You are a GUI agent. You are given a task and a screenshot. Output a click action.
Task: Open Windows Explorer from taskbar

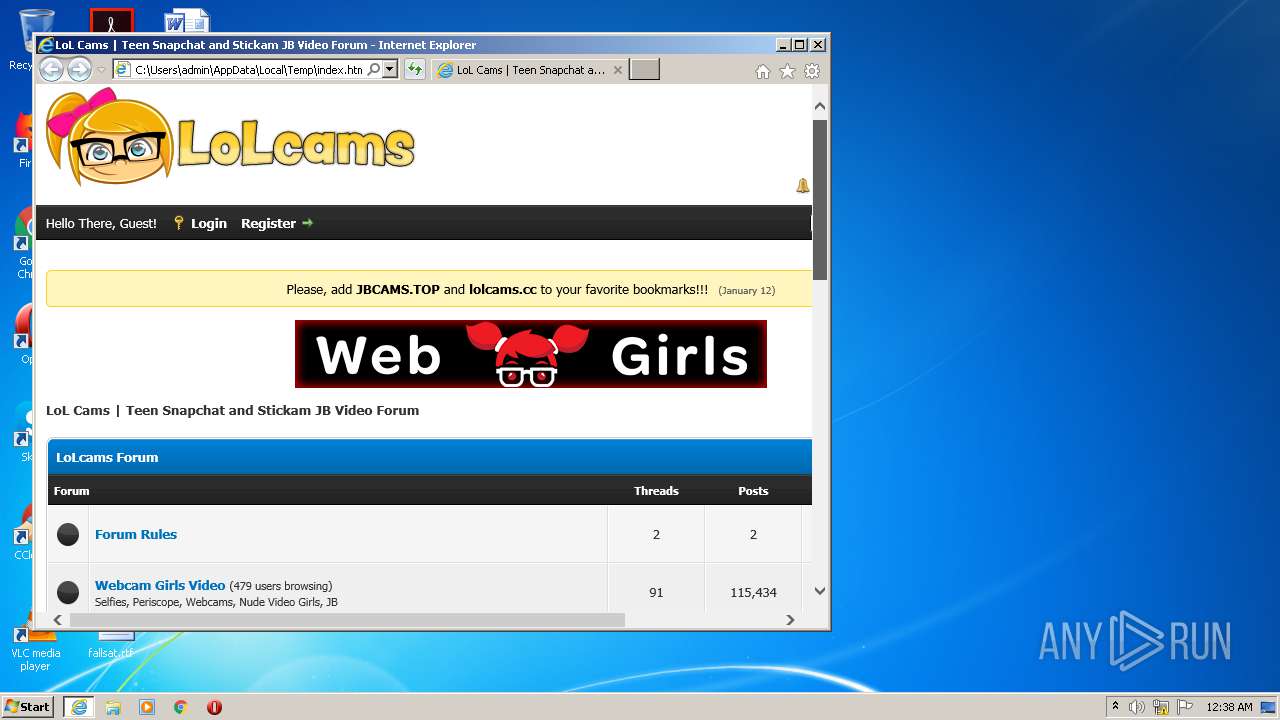click(113, 707)
